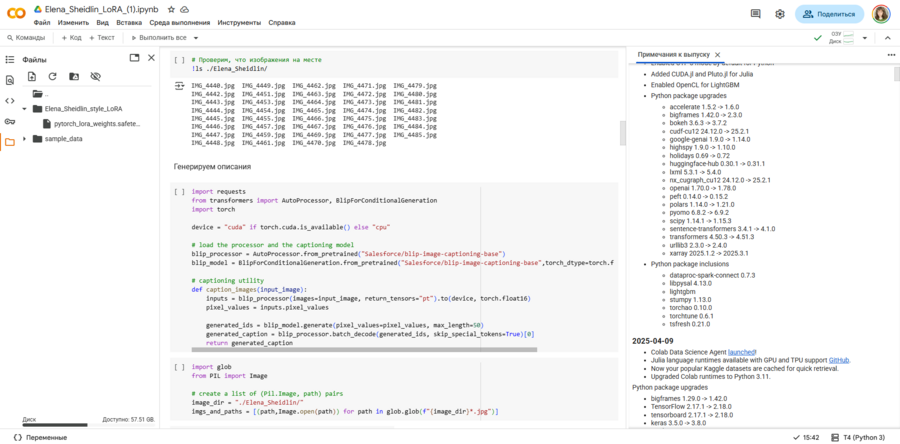Open the settings gear icon
The image size is (900, 444).
[x=780, y=14]
